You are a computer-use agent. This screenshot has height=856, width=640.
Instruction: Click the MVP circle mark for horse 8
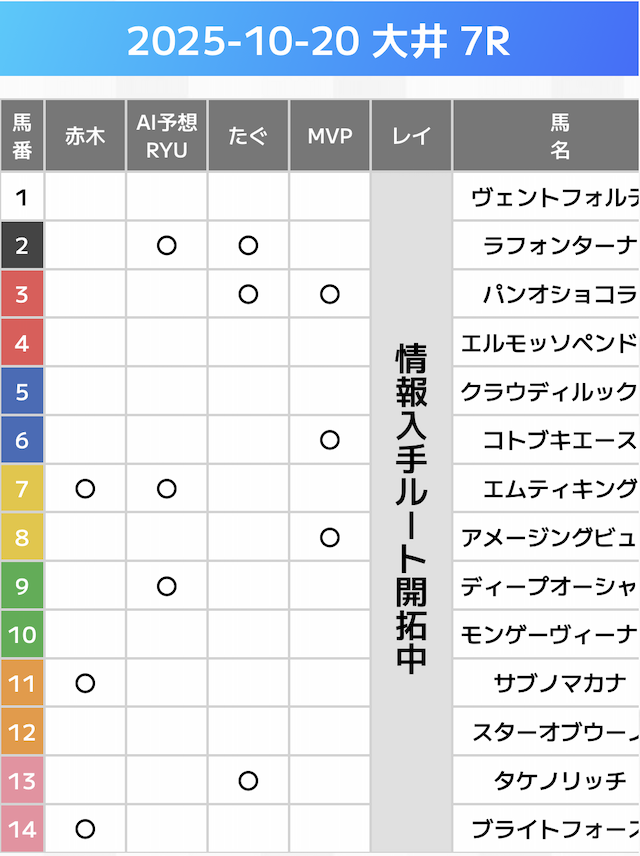[x=330, y=538]
